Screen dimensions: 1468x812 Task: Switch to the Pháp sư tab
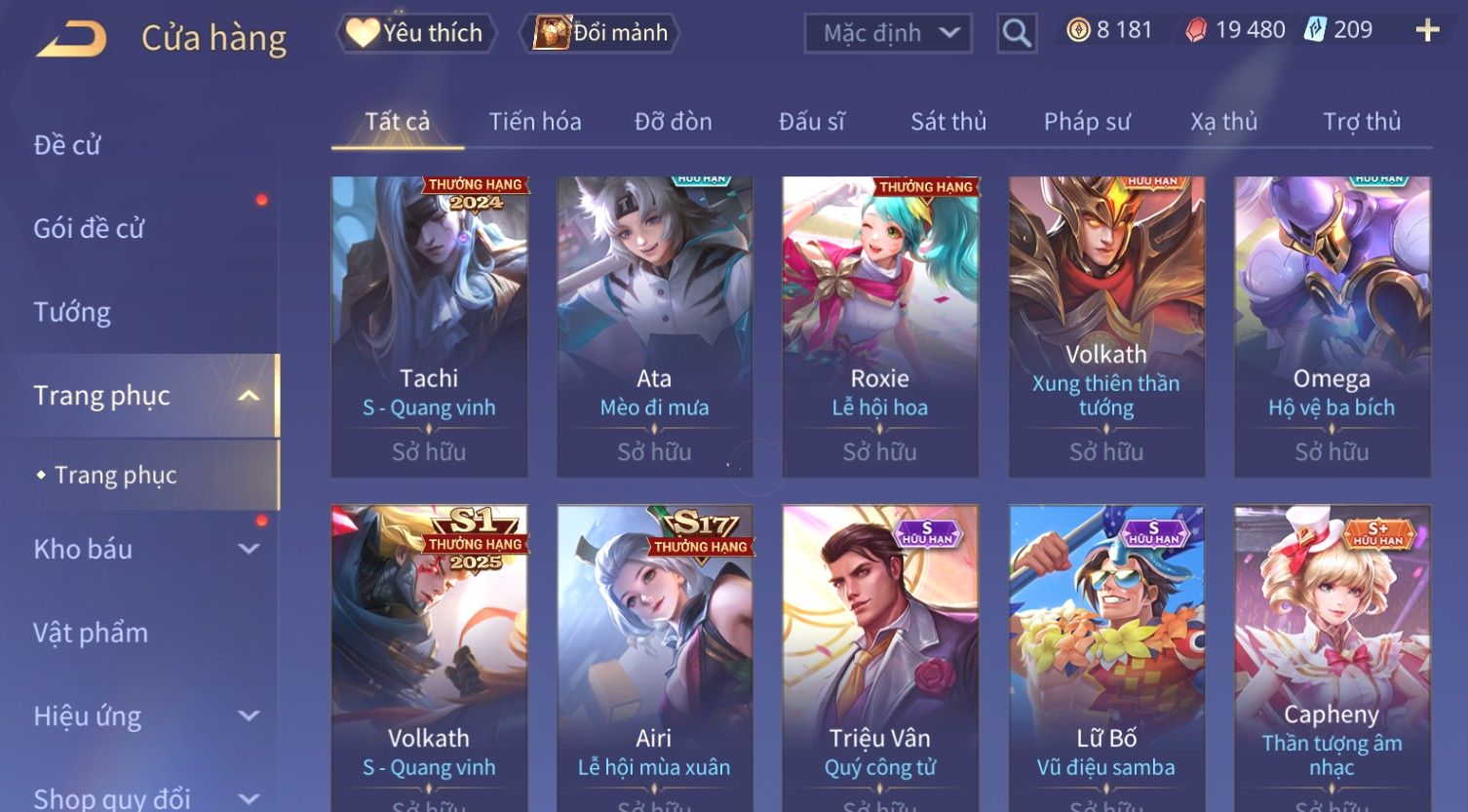pyautogui.click(x=1087, y=122)
